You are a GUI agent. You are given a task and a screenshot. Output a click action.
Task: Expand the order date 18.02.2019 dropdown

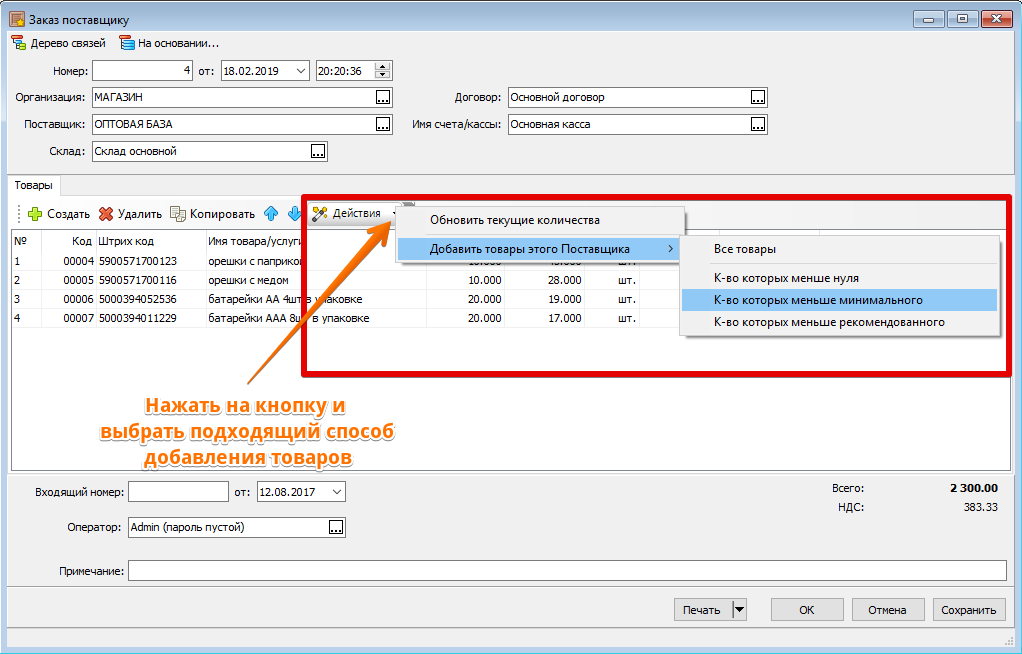[x=300, y=70]
